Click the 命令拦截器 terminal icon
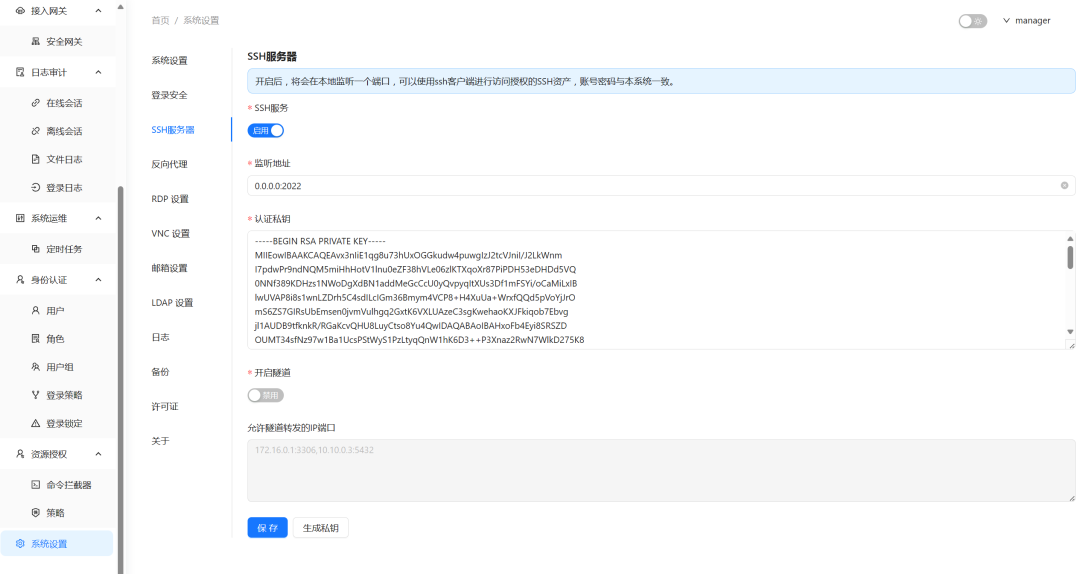The height and width of the screenshot is (574, 1080). 36,485
